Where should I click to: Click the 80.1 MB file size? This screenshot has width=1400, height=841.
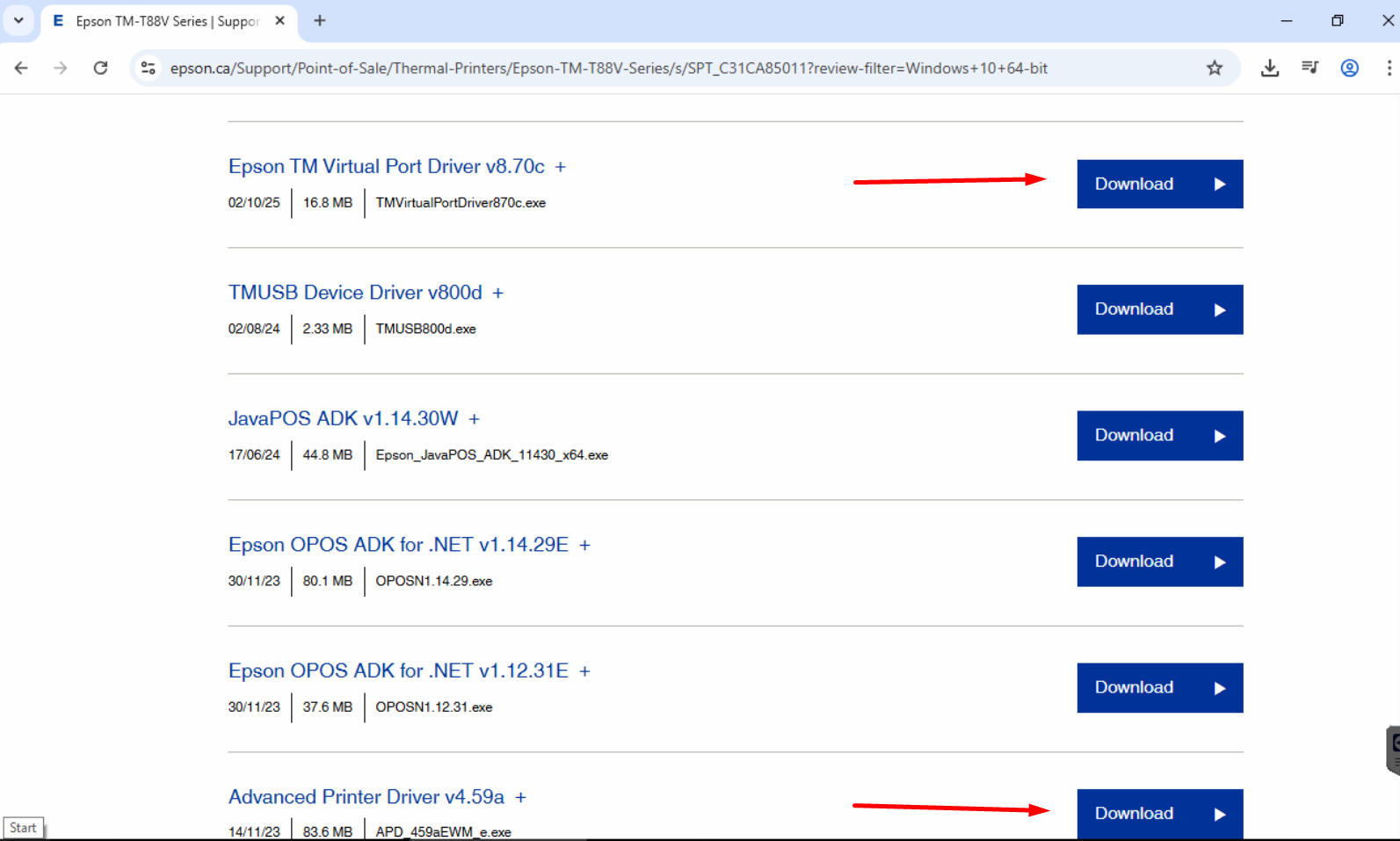click(x=328, y=581)
